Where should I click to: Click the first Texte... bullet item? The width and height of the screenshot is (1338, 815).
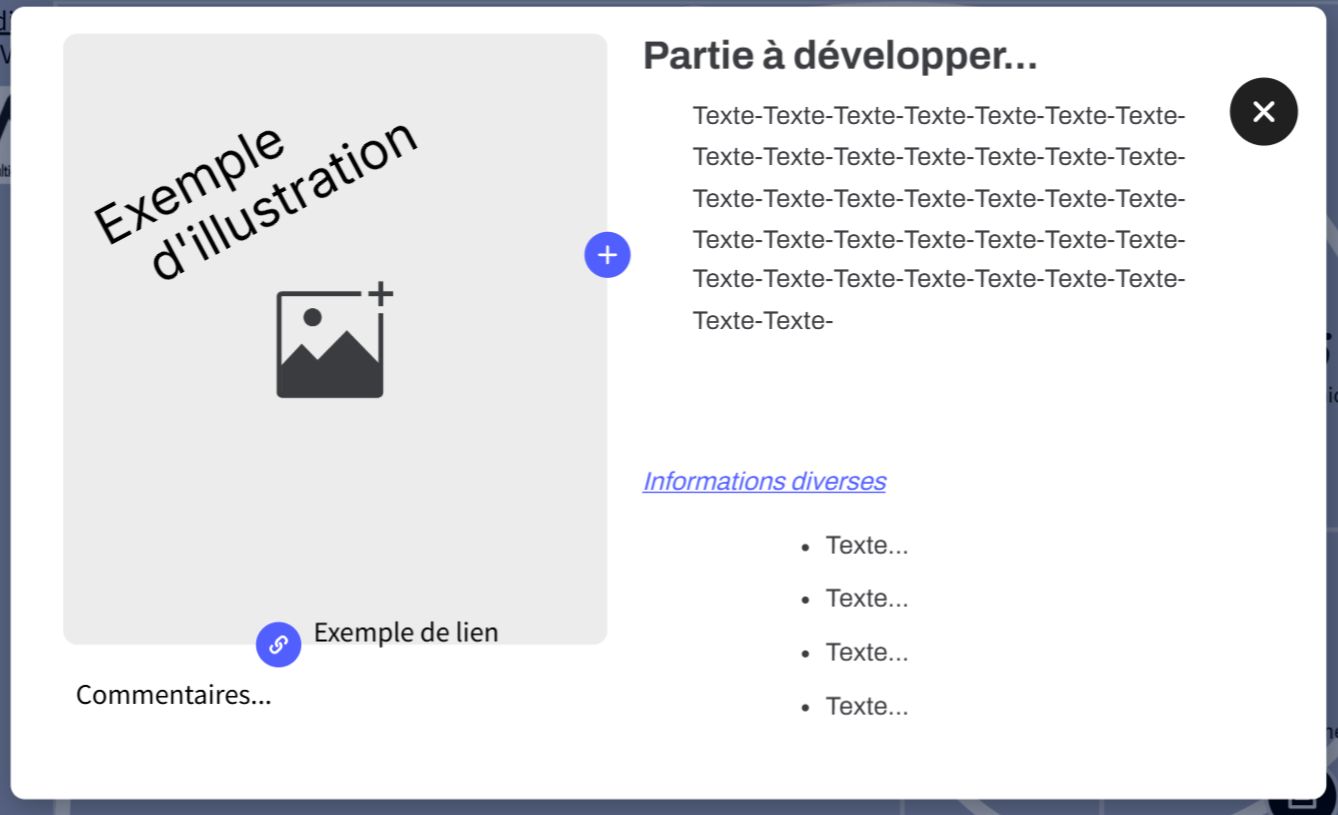click(866, 546)
